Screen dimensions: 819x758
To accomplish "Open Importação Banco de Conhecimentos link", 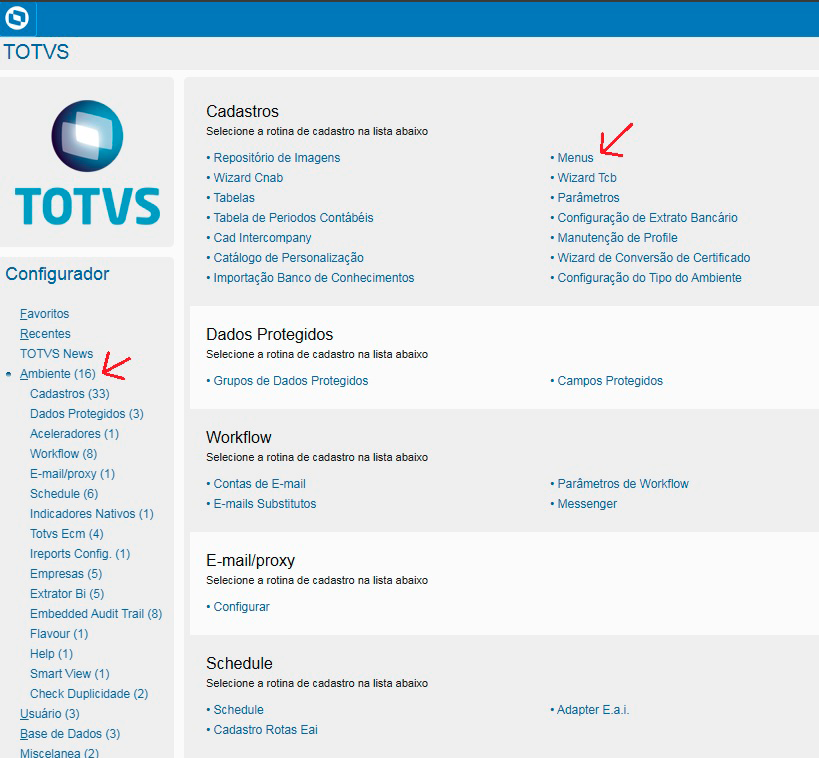I will [314, 278].
